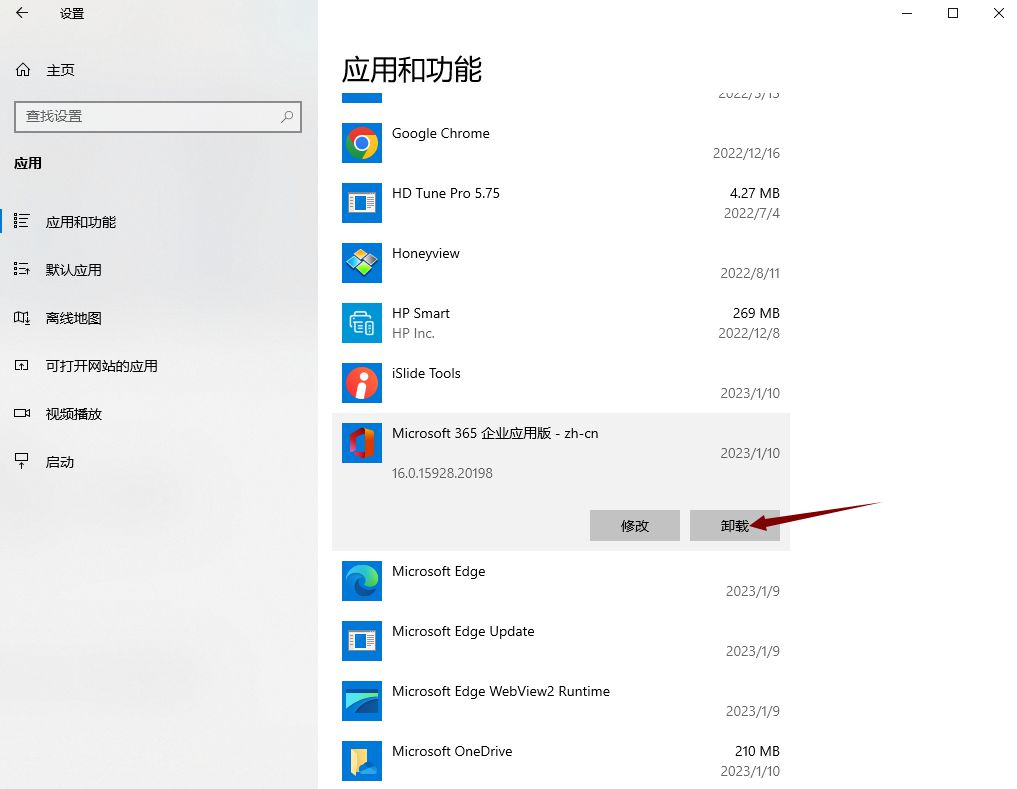This screenshot has height=789, width=1017.
Task: Click the Microsoft Edge Update icon
Action: pos(362,640)
